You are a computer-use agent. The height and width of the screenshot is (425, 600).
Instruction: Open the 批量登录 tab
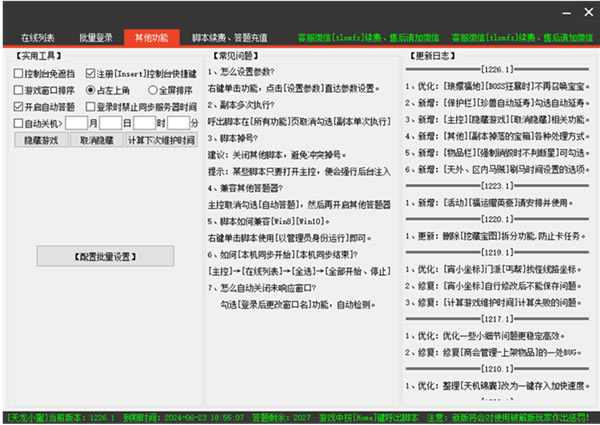[95, 37]
